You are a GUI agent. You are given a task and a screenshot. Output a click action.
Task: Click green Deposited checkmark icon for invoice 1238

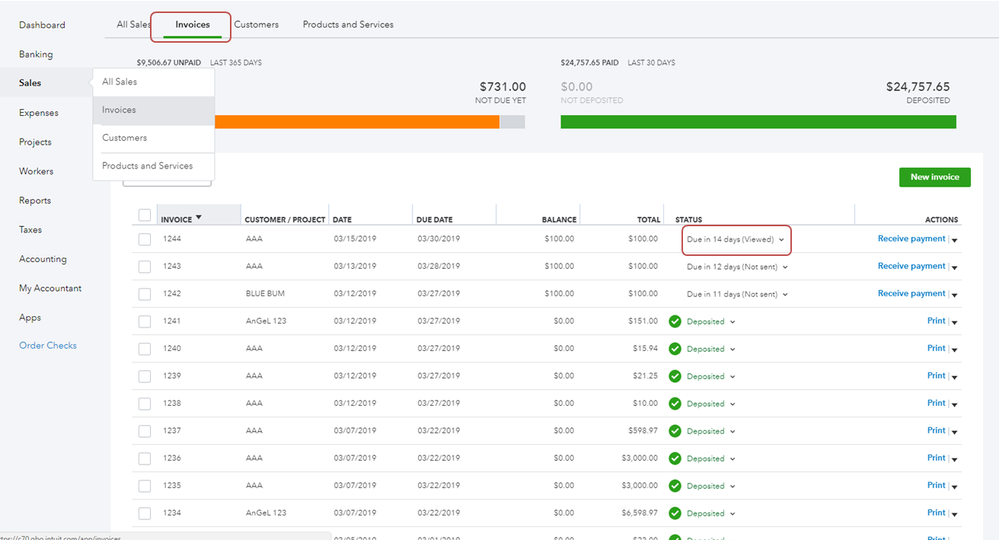click(x=675, y=404)
